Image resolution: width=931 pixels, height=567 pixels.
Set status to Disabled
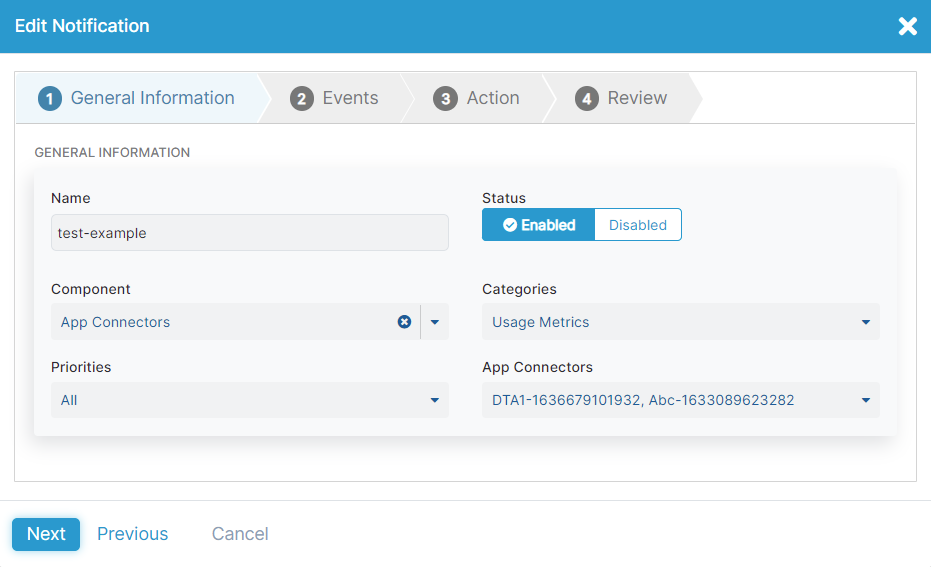tap(637, 225)
